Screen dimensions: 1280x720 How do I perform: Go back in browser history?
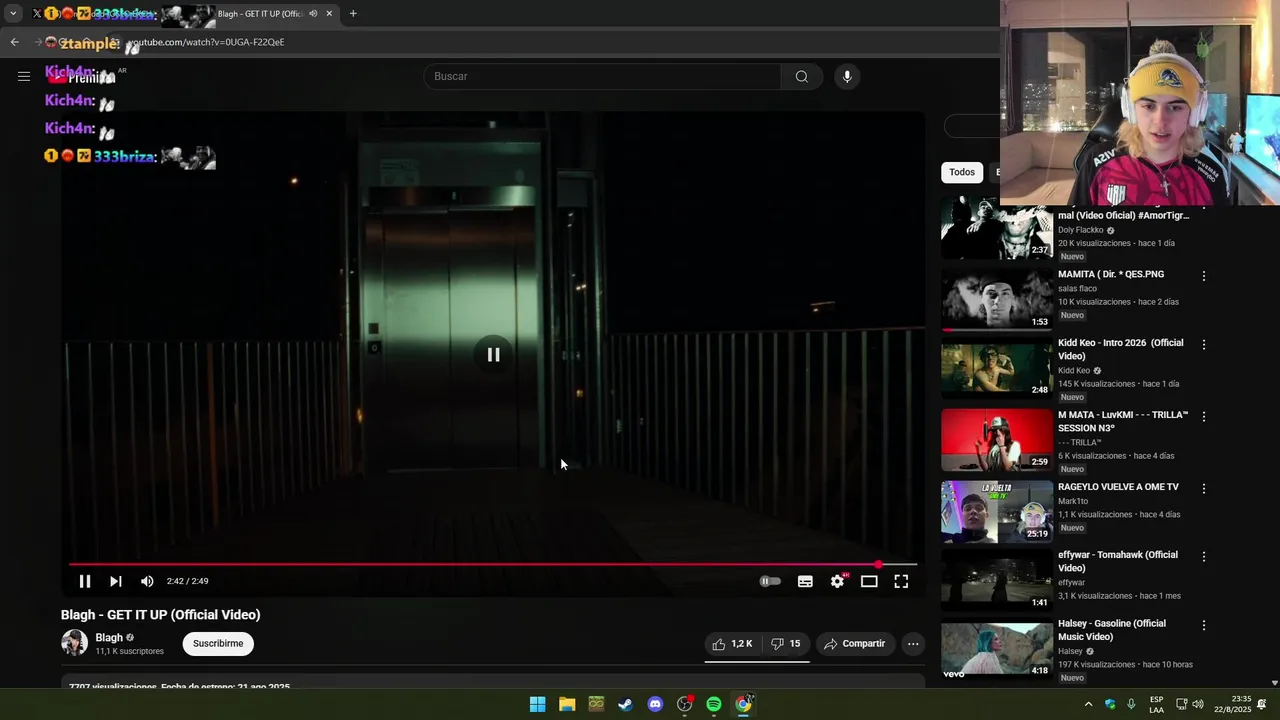(x=14, y=42)
